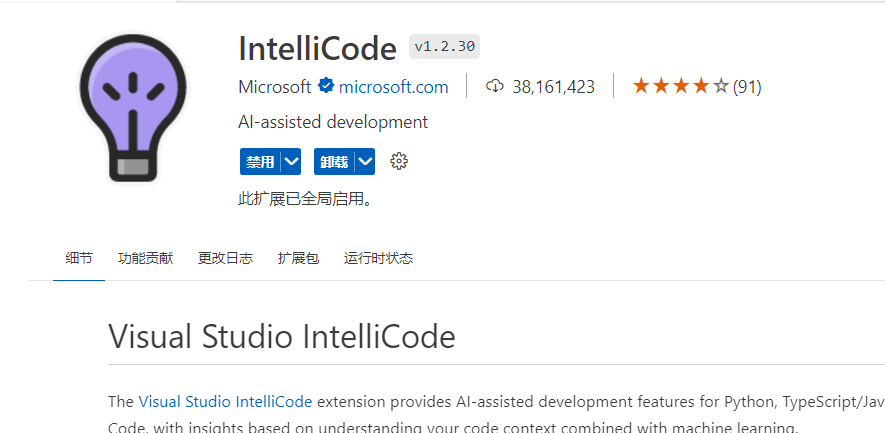Open the Visual Studio IntelliCode link in description
The image size is (885, 433).
(225, 402)
